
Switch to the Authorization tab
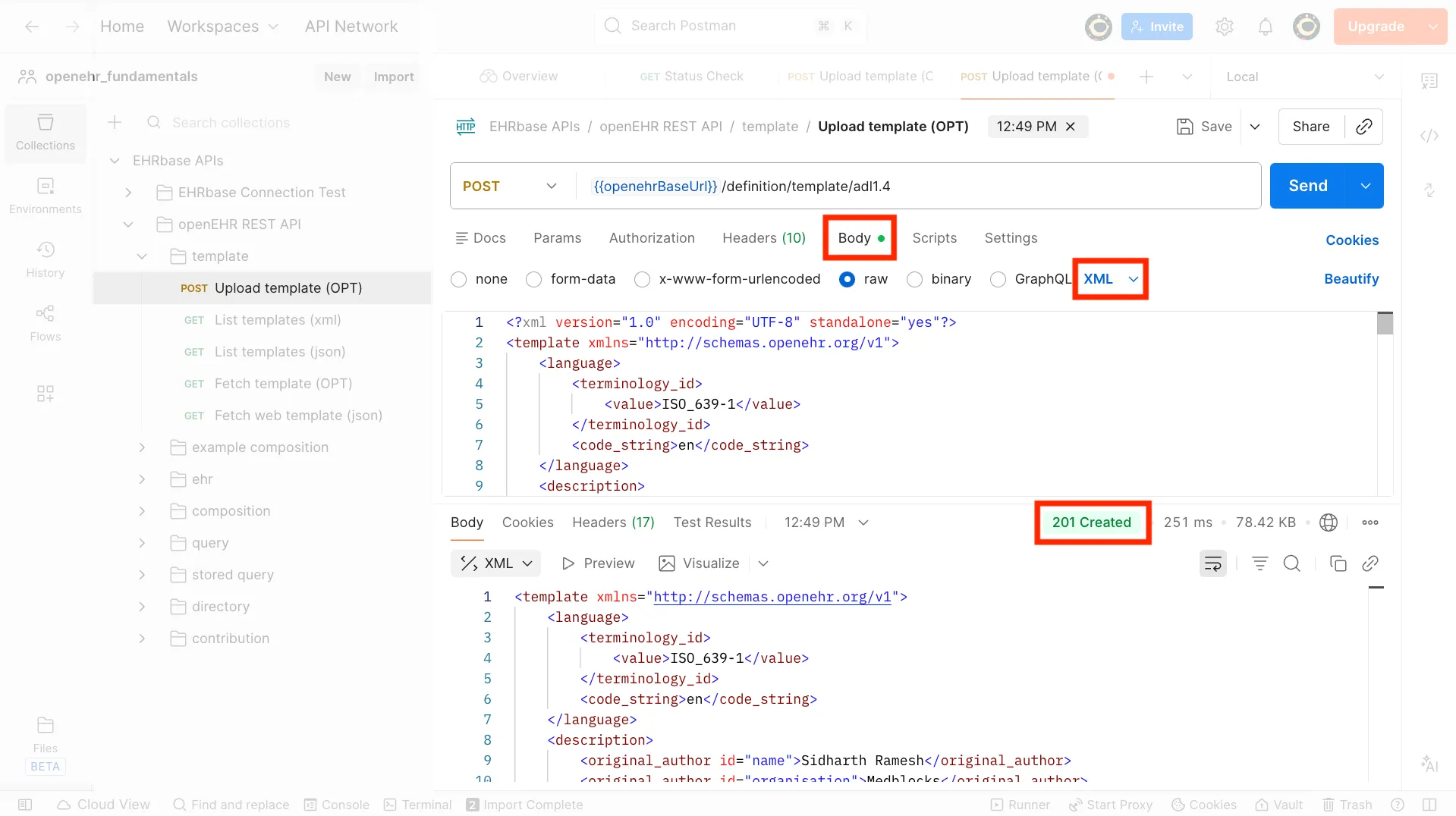click(652, 237)
